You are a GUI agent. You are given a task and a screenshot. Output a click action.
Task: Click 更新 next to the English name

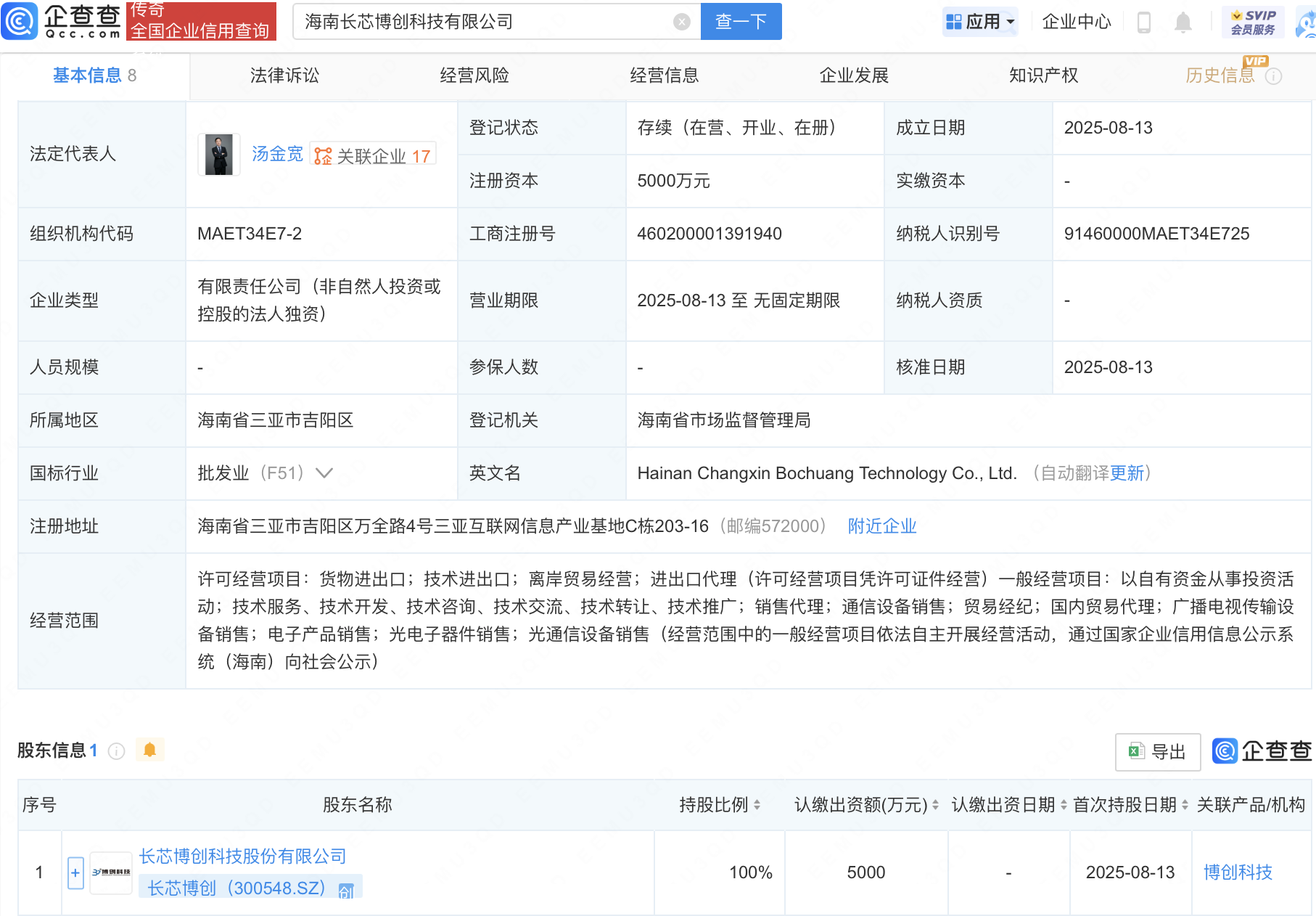[x=1127, y=473]
